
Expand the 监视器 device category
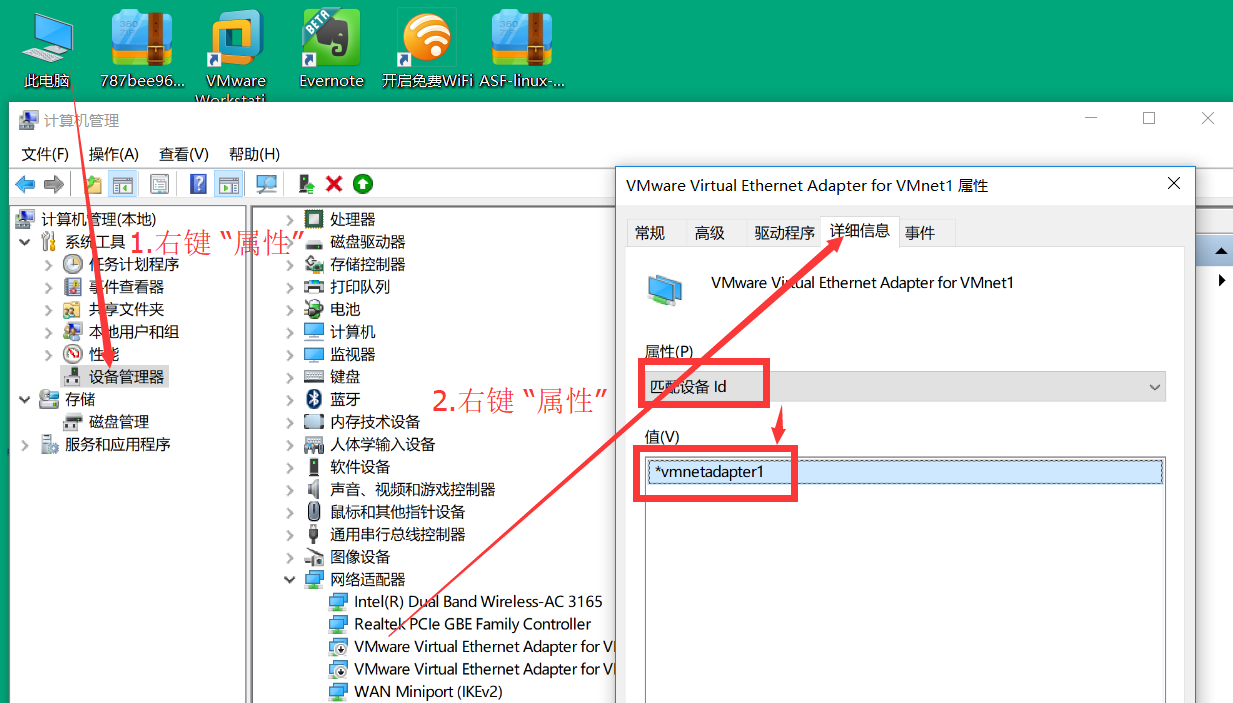[290, 354]
